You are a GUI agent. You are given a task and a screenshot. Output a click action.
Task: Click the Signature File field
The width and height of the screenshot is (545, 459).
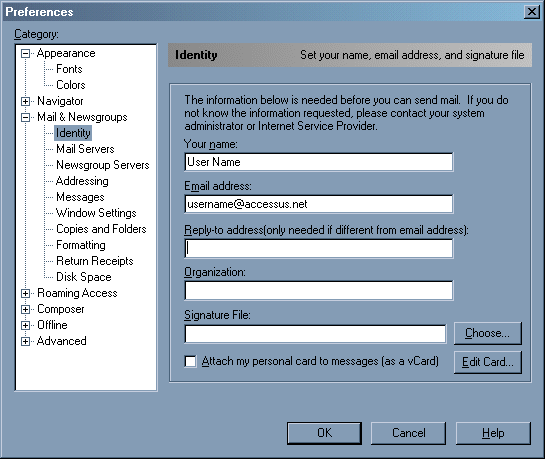pyautogui.click(x=315, y=334)
